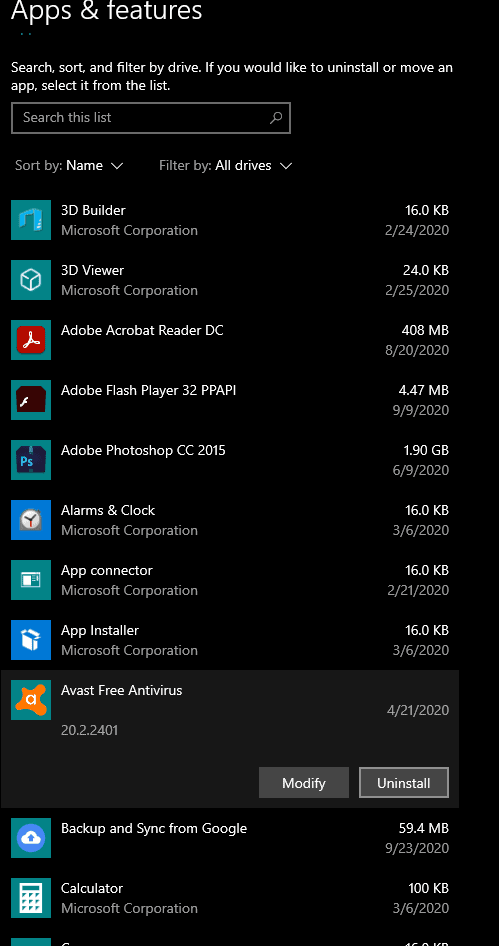Image resolution: width=499 pixels, height=946 pixels.
Task: Click the 1.90 GB size value
Action: [x=426, y=451]
